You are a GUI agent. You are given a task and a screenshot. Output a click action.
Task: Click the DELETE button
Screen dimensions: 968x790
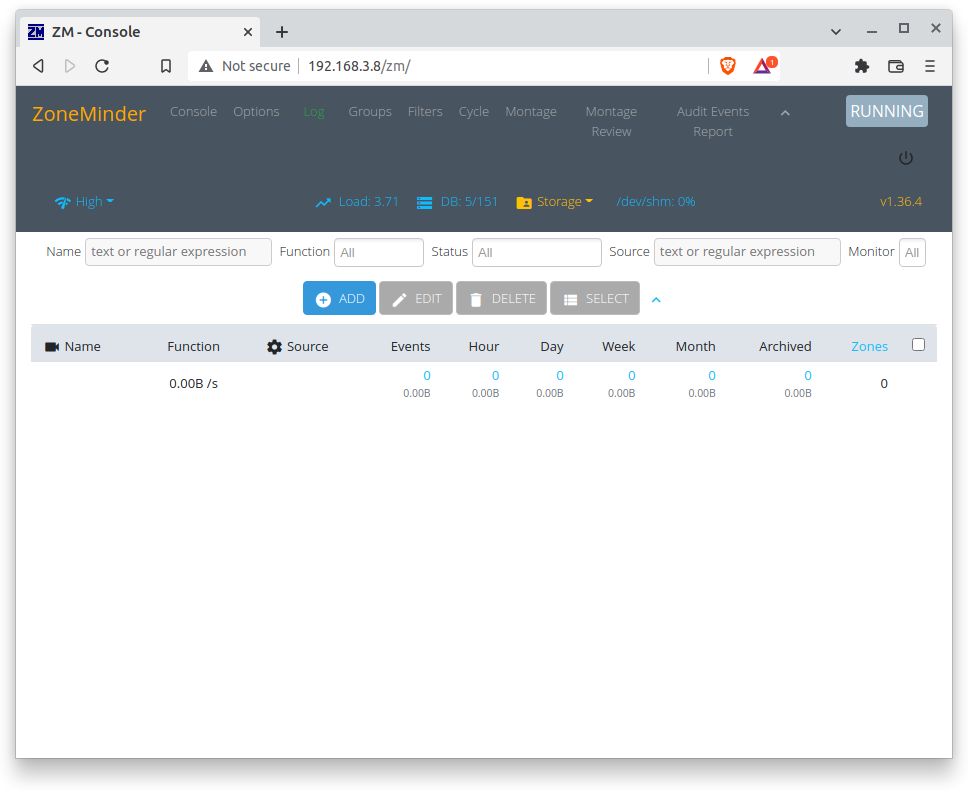(501, 298)
